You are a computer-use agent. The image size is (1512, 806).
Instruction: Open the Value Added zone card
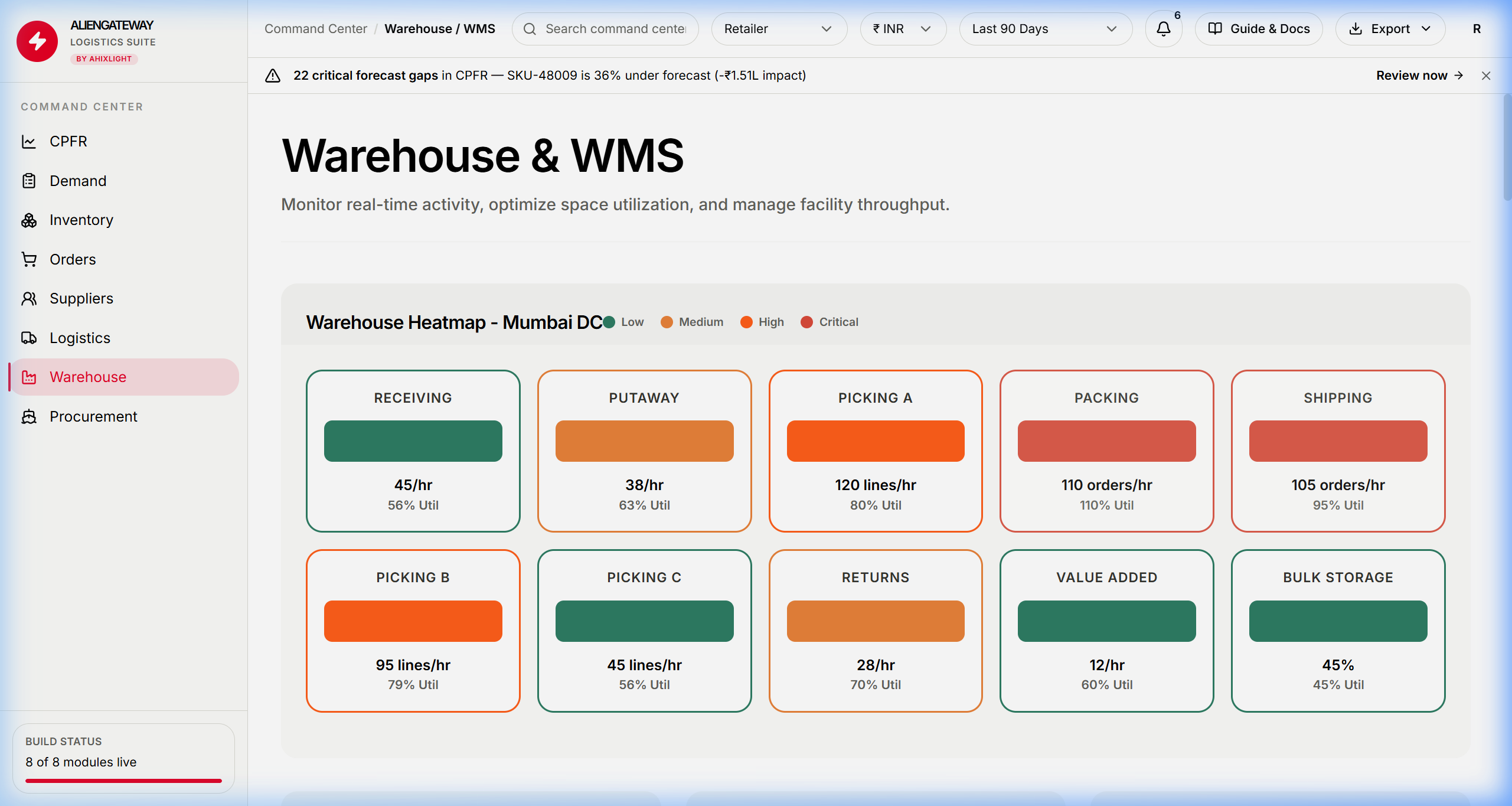[1107, 631]
